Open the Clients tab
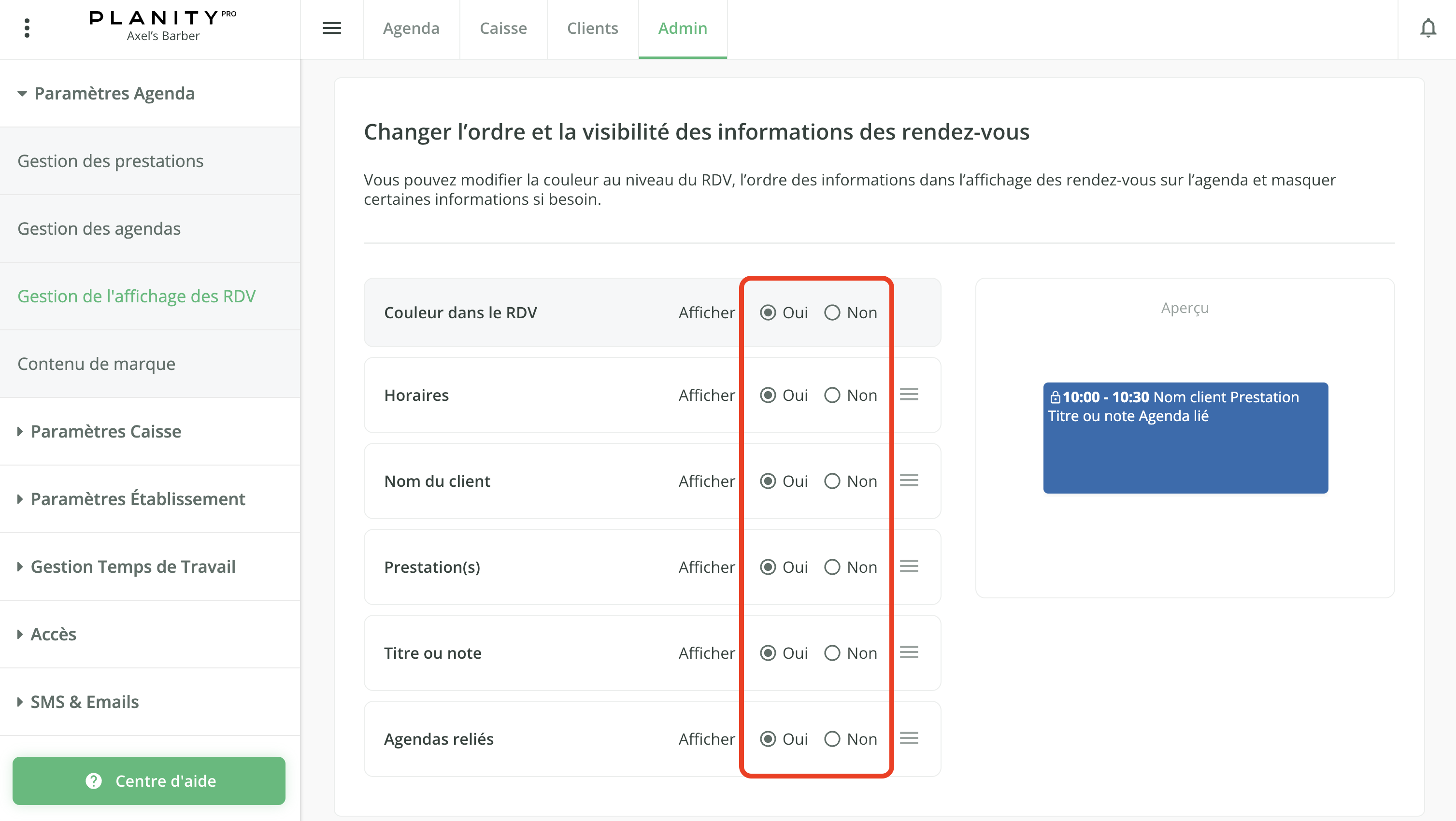 (x=592, y=28)
